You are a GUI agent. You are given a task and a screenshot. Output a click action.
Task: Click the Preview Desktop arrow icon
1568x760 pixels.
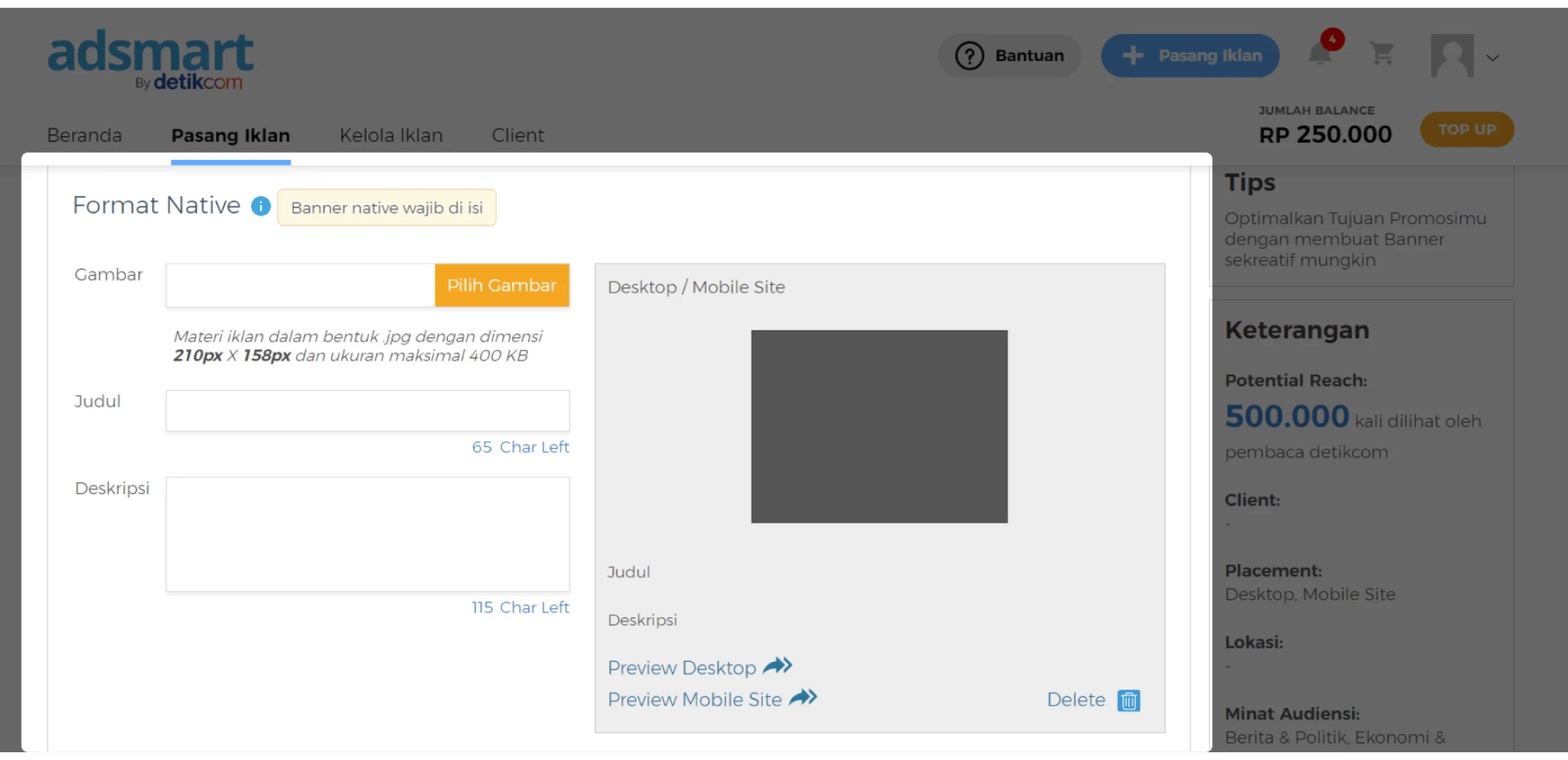tap(778, 666)
